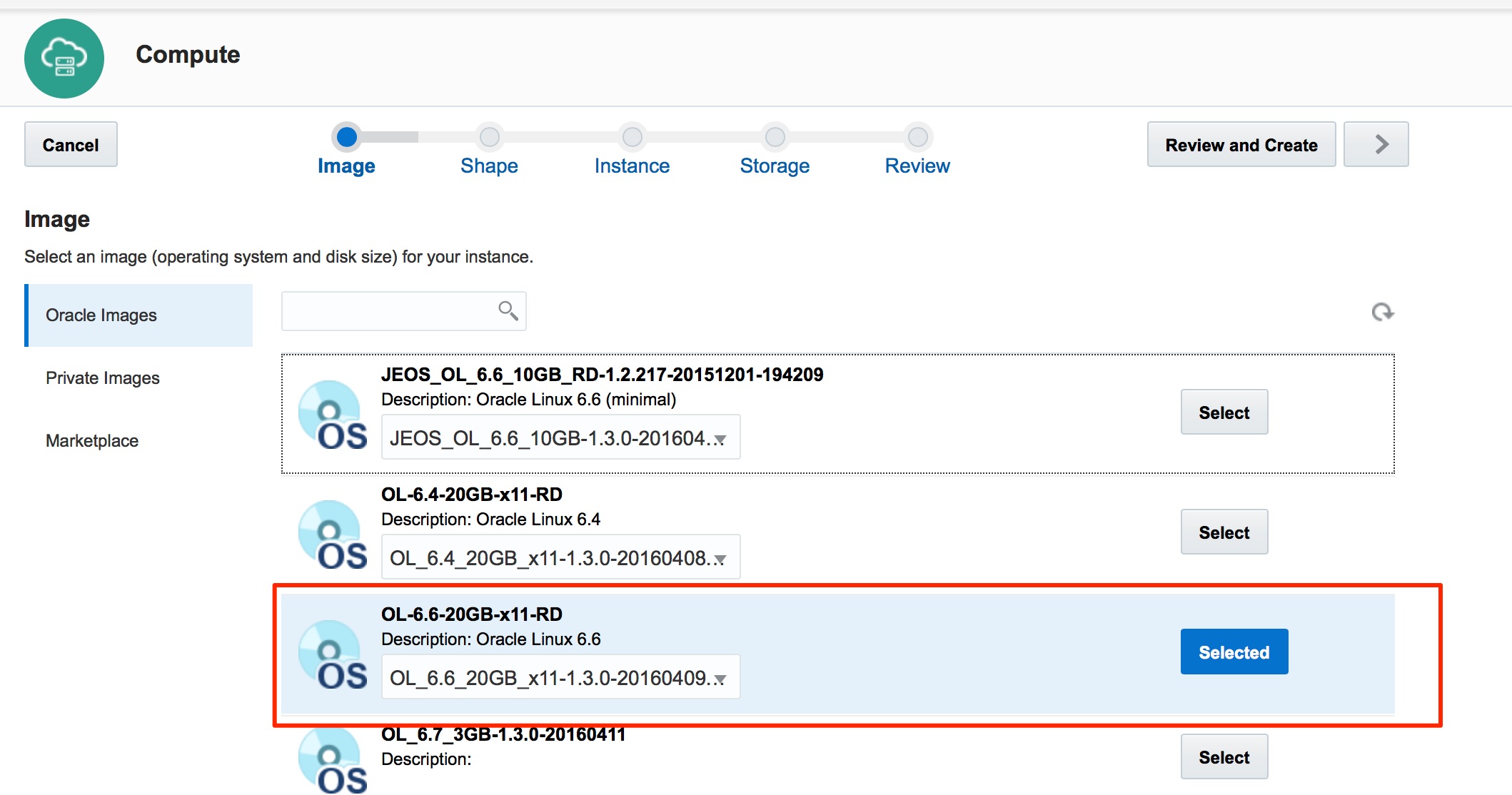Click the search magnifier icon
Image resolution: width=1512 pixels, height=795 pixels.
click(508, 310)
